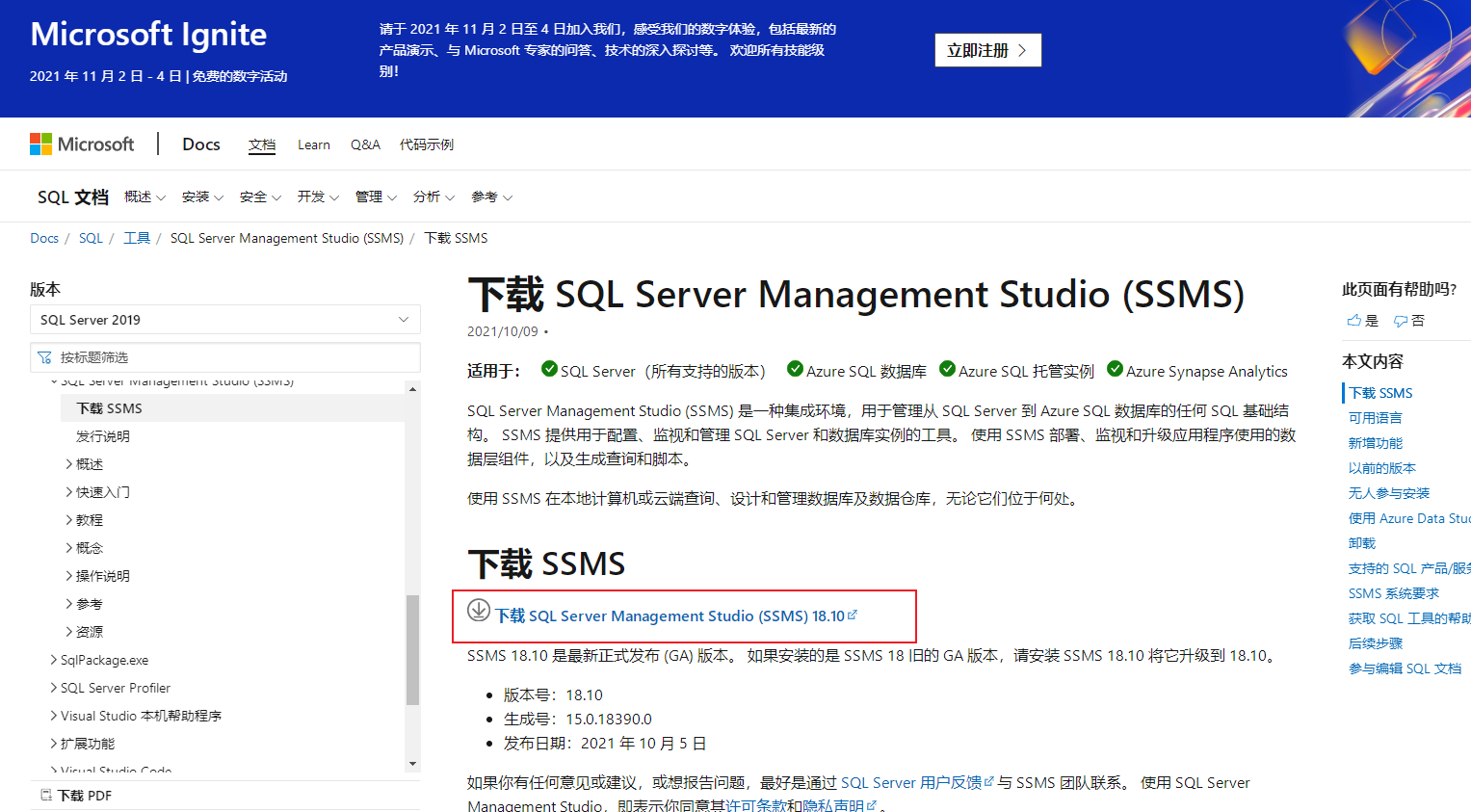The width and height of the screenshot is (1471, 812).
Task: Click the 立即注册 register button
Action: pyautogui.click(x=987, y=50)
